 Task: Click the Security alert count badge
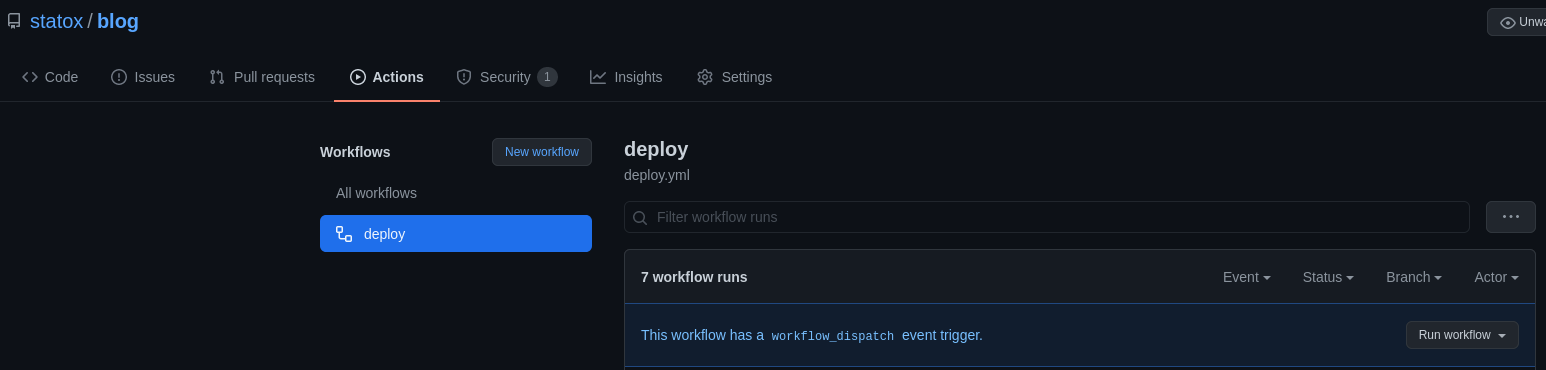[547, 77]
